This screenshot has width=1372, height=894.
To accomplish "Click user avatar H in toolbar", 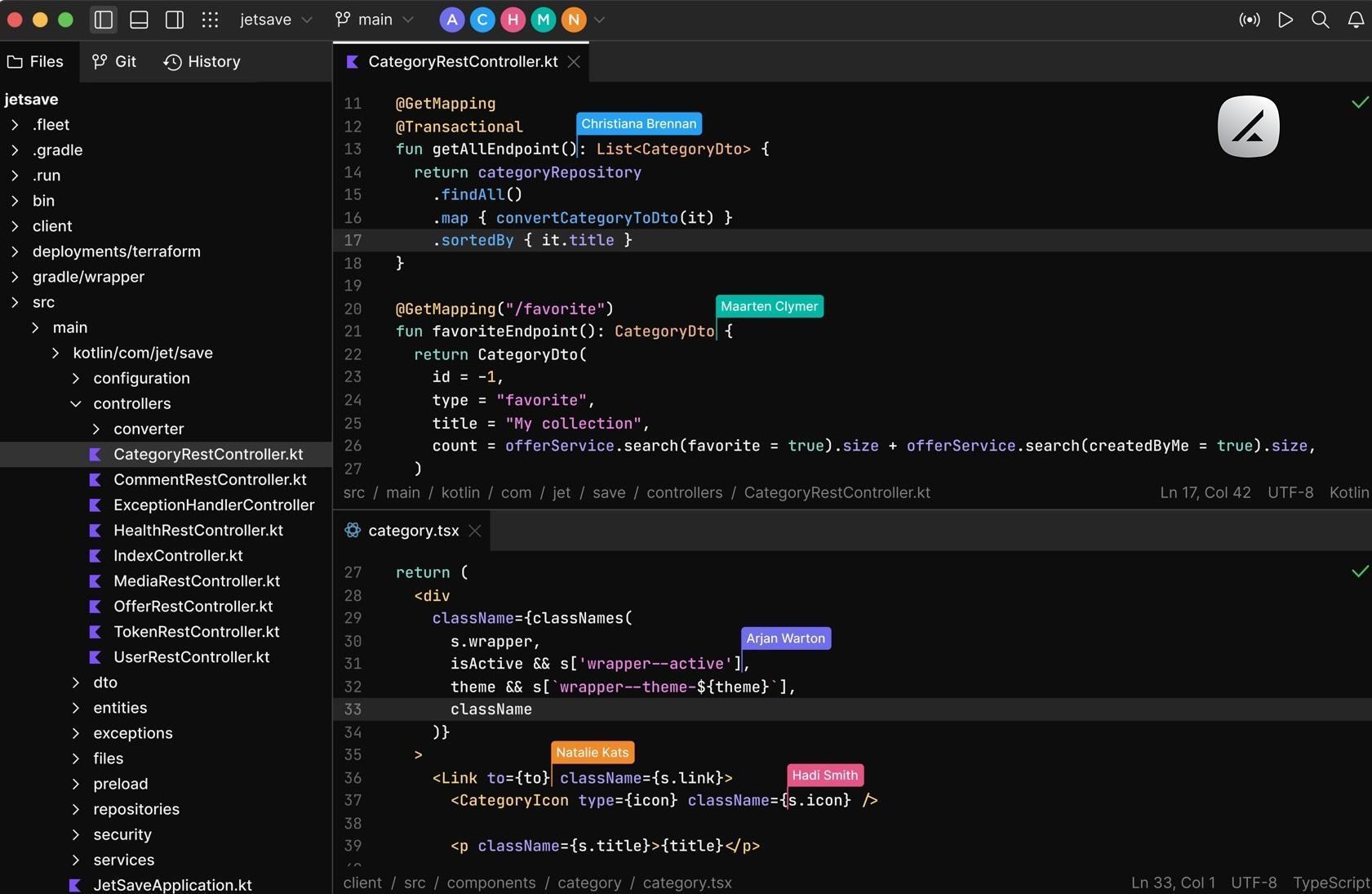I will coord(513,20).
